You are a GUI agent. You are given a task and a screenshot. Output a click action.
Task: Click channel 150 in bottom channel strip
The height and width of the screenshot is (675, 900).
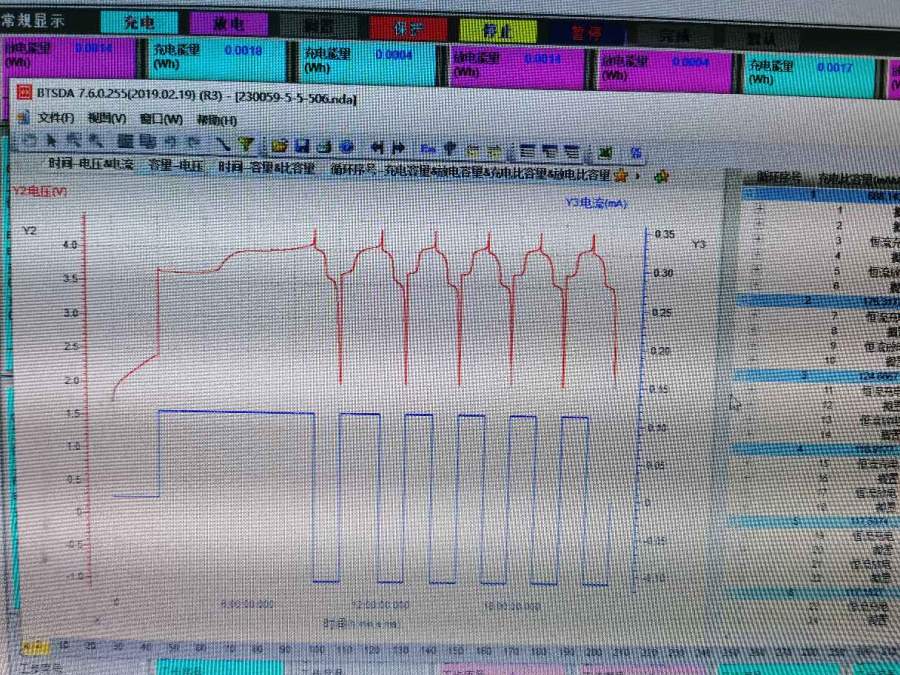[x=455, y=650]
